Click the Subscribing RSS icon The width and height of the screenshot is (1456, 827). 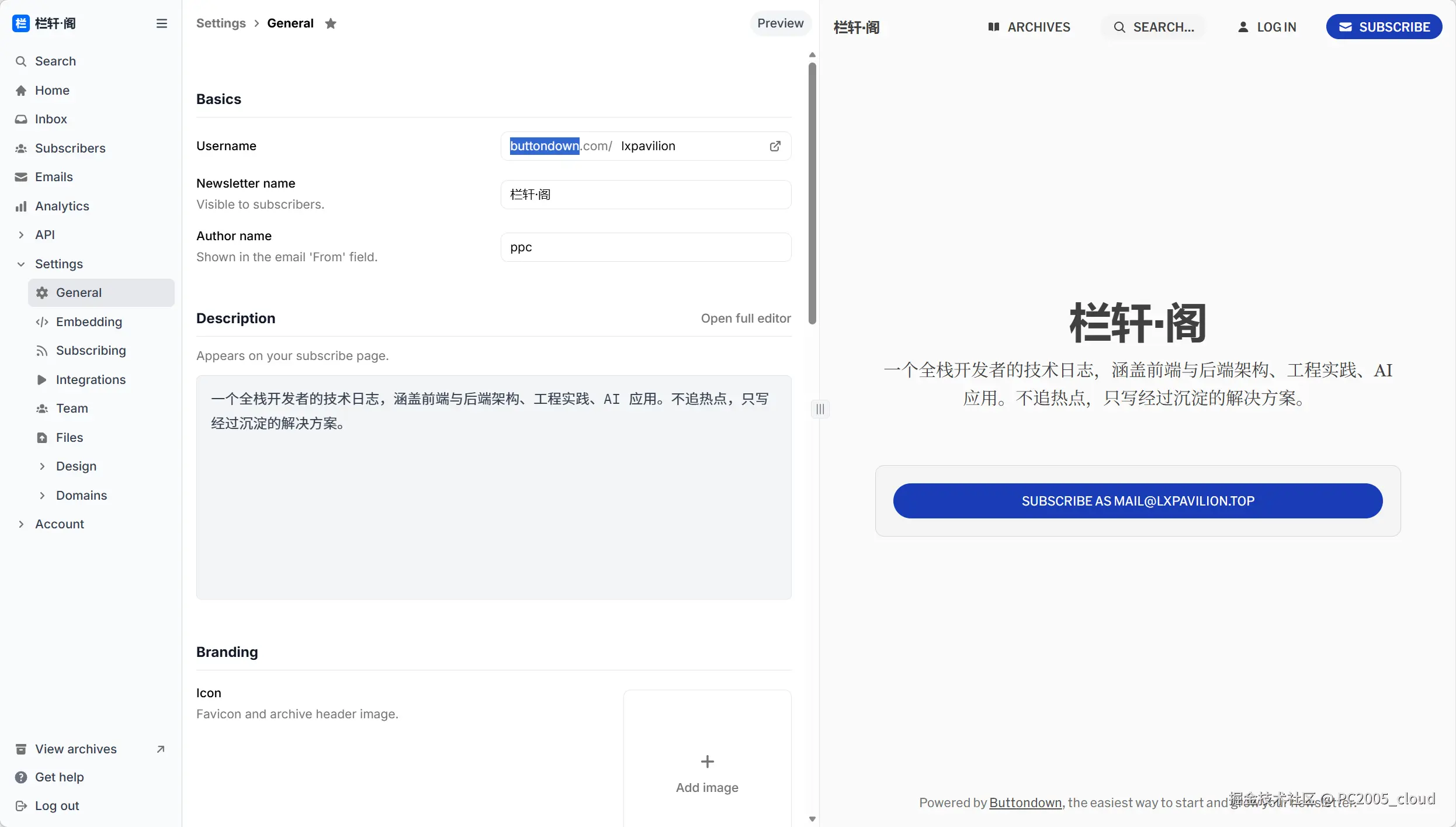[x=42, y=351]
